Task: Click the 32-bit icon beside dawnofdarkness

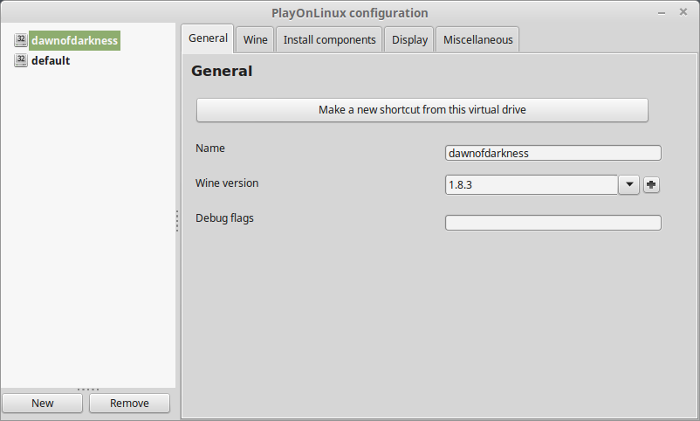Action: coord(21,40)
